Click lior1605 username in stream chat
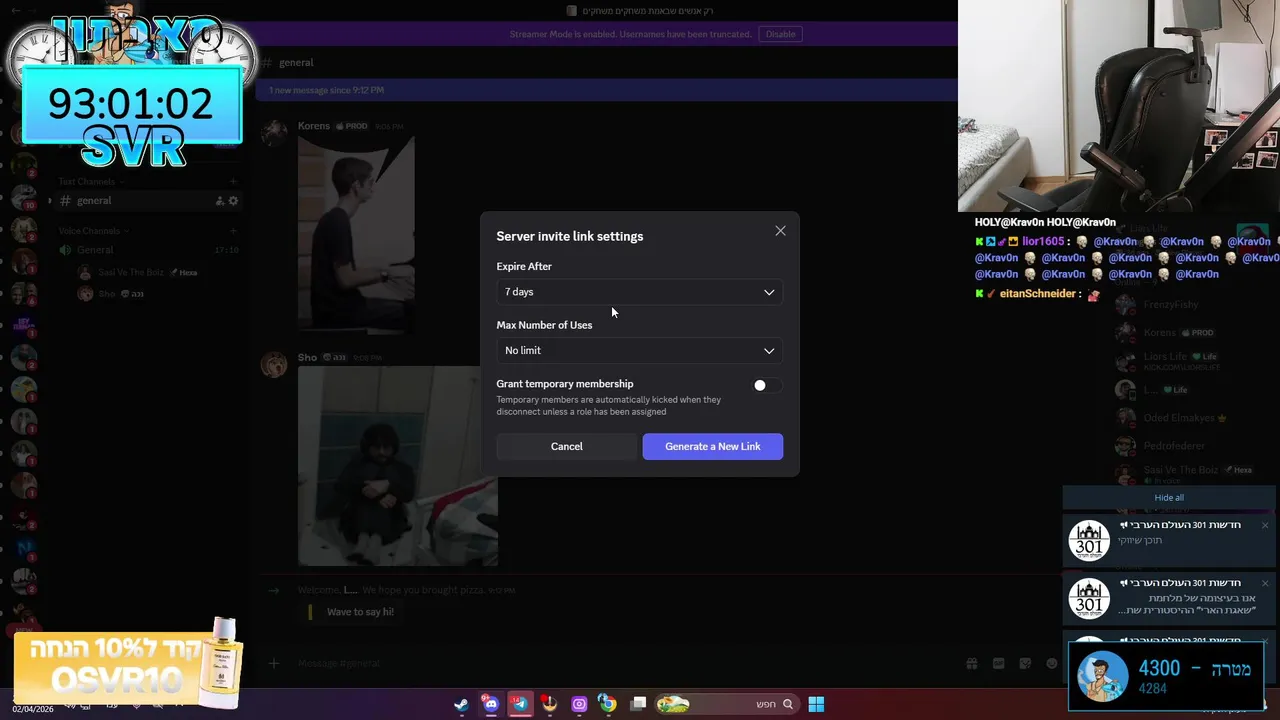 pos(1043,241)
